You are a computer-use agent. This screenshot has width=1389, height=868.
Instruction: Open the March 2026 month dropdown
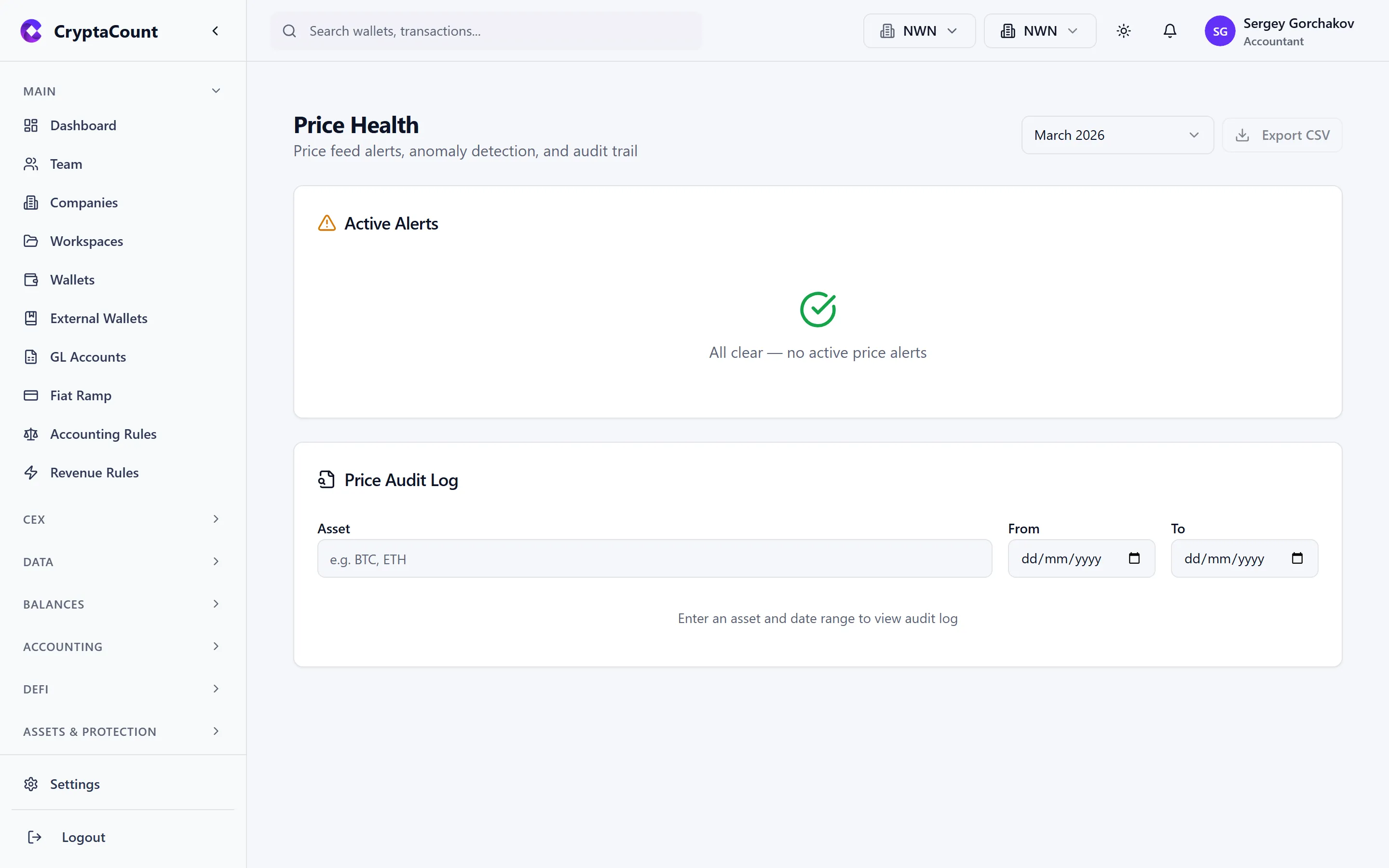click(x=1117, y=135)
